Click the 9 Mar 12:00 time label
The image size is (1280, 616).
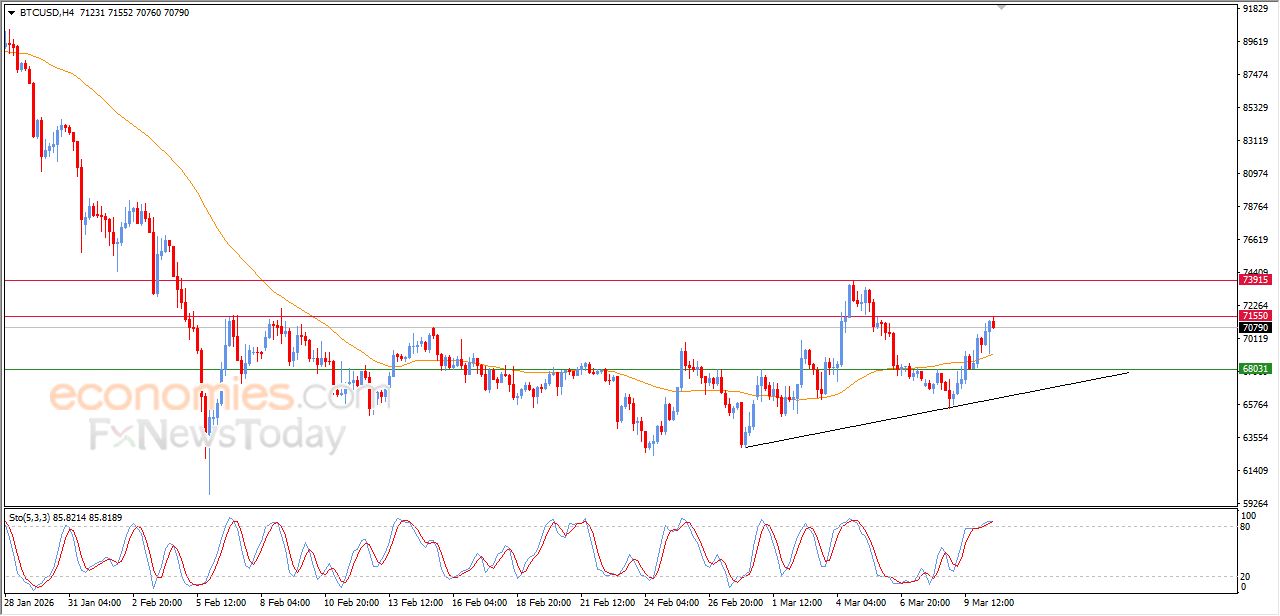pyautogui.click(x=988, y=603)
